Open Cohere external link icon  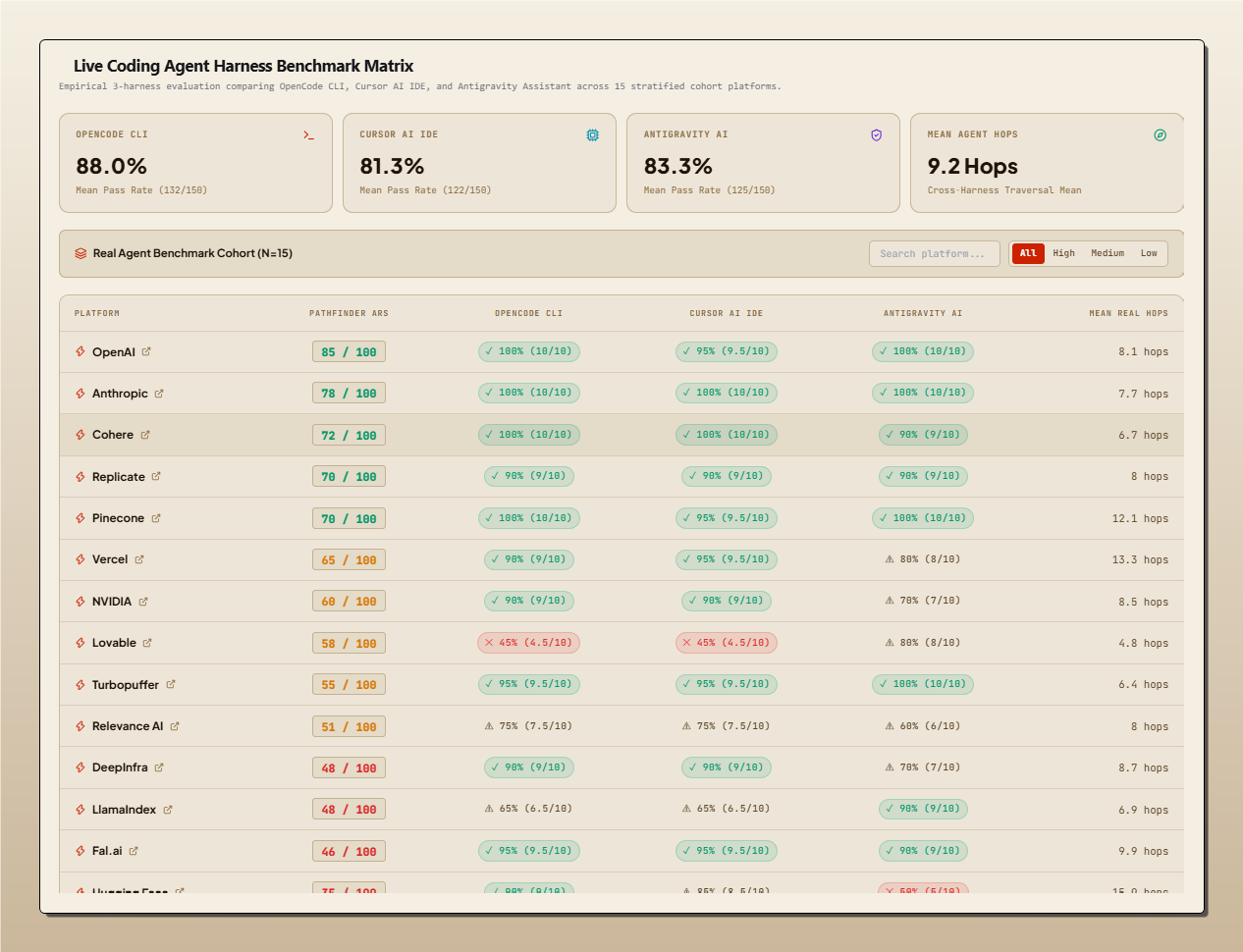point(145,435)
